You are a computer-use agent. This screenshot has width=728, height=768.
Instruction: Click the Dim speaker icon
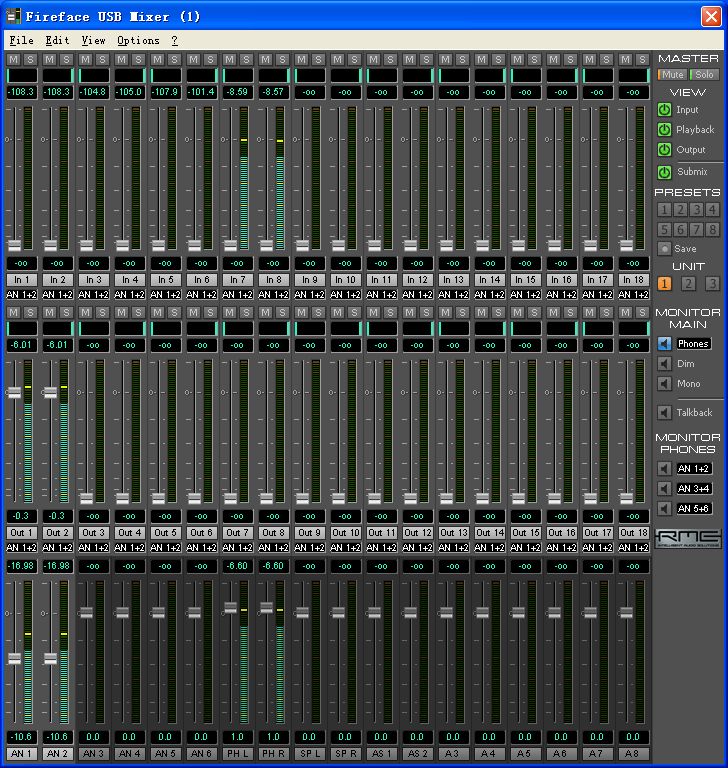coord(664,364)
